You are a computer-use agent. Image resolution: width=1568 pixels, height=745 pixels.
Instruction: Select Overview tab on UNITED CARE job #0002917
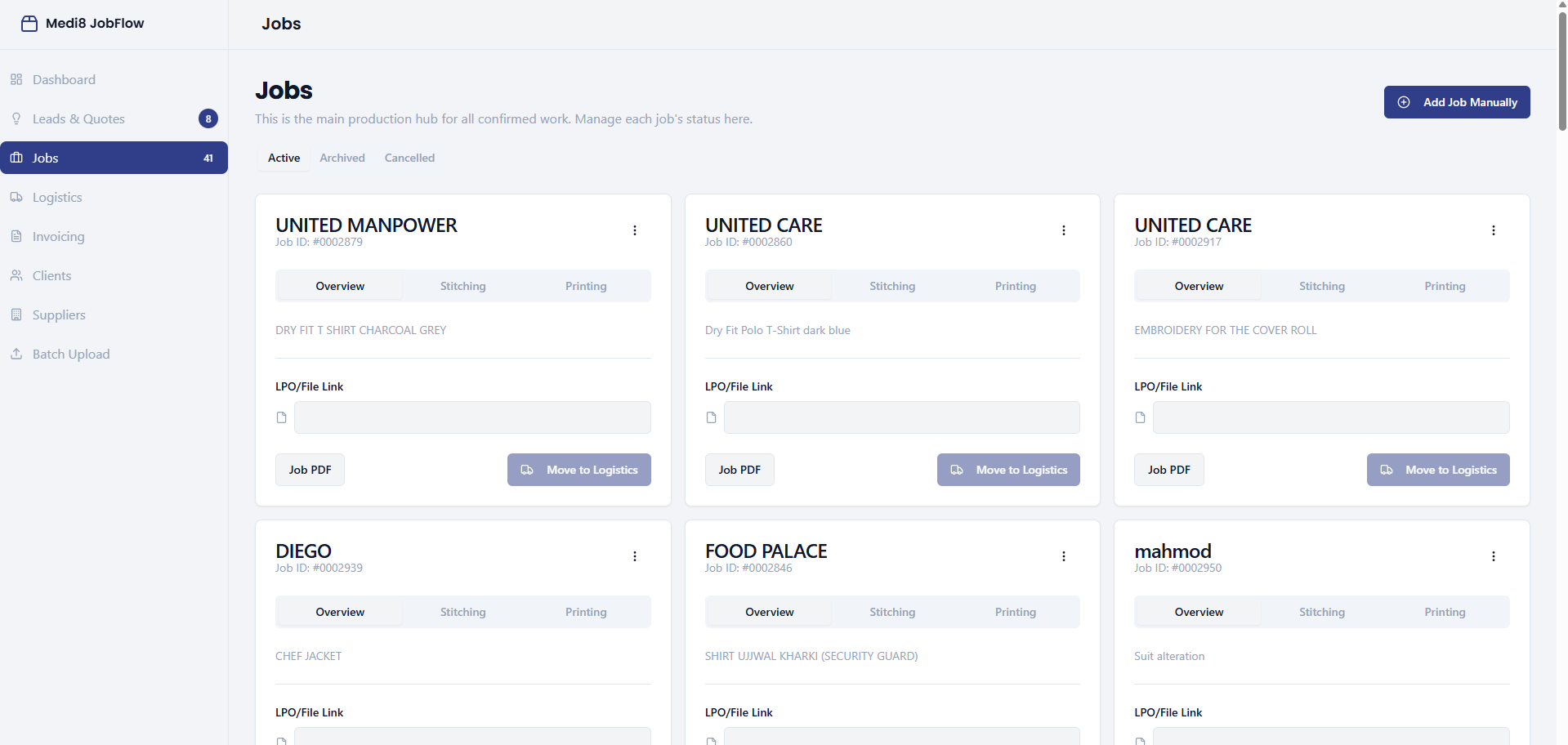1199,286
